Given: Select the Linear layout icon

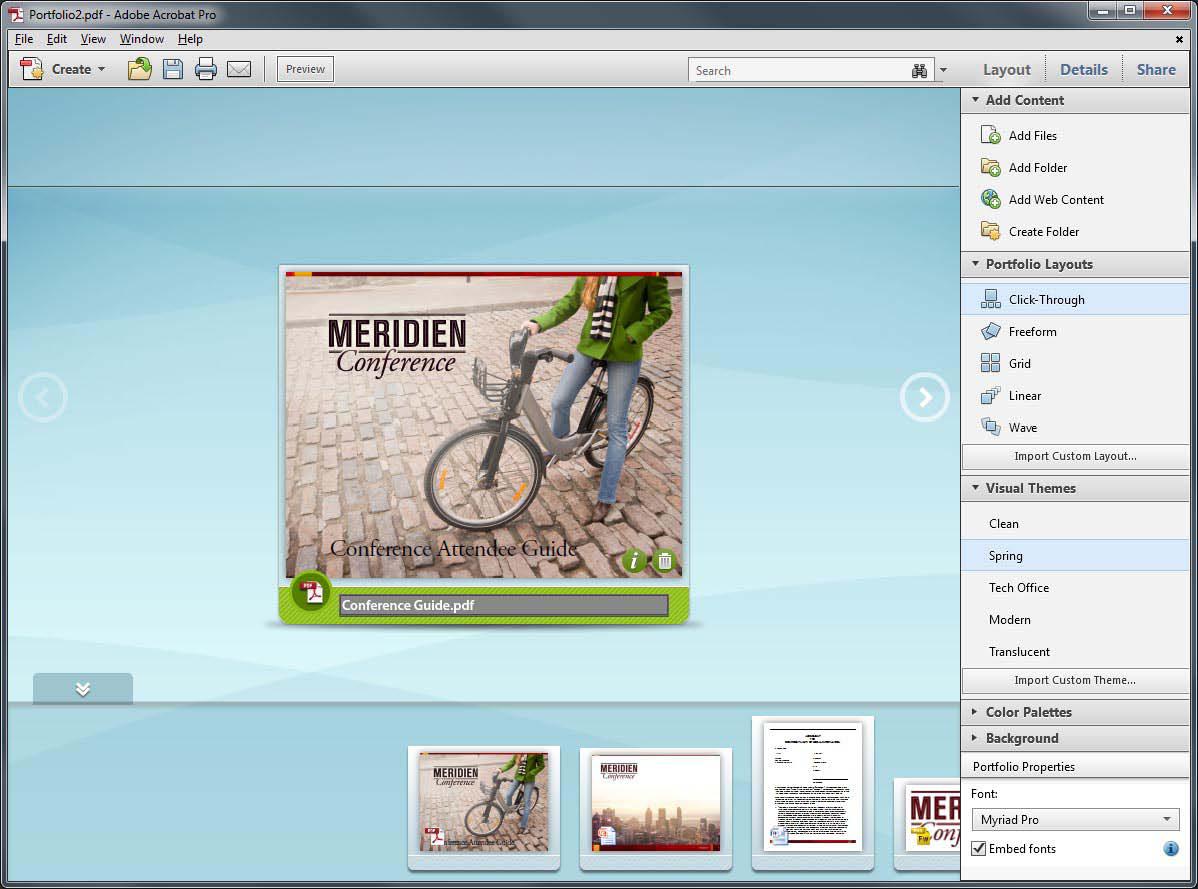Looking at the screenshot, I should [991, 396].
